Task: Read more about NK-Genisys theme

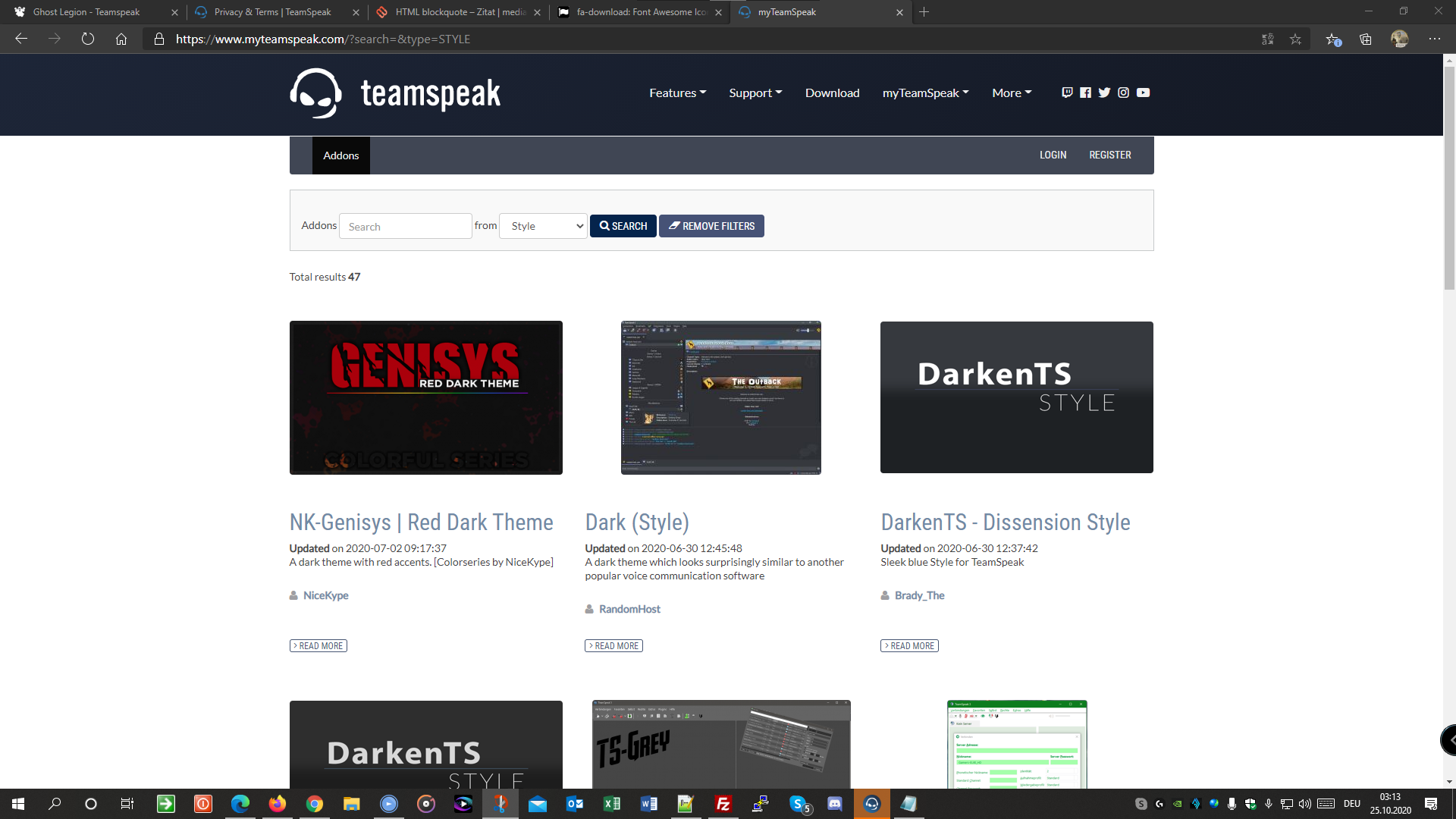Action: click(x=318, y=646)
